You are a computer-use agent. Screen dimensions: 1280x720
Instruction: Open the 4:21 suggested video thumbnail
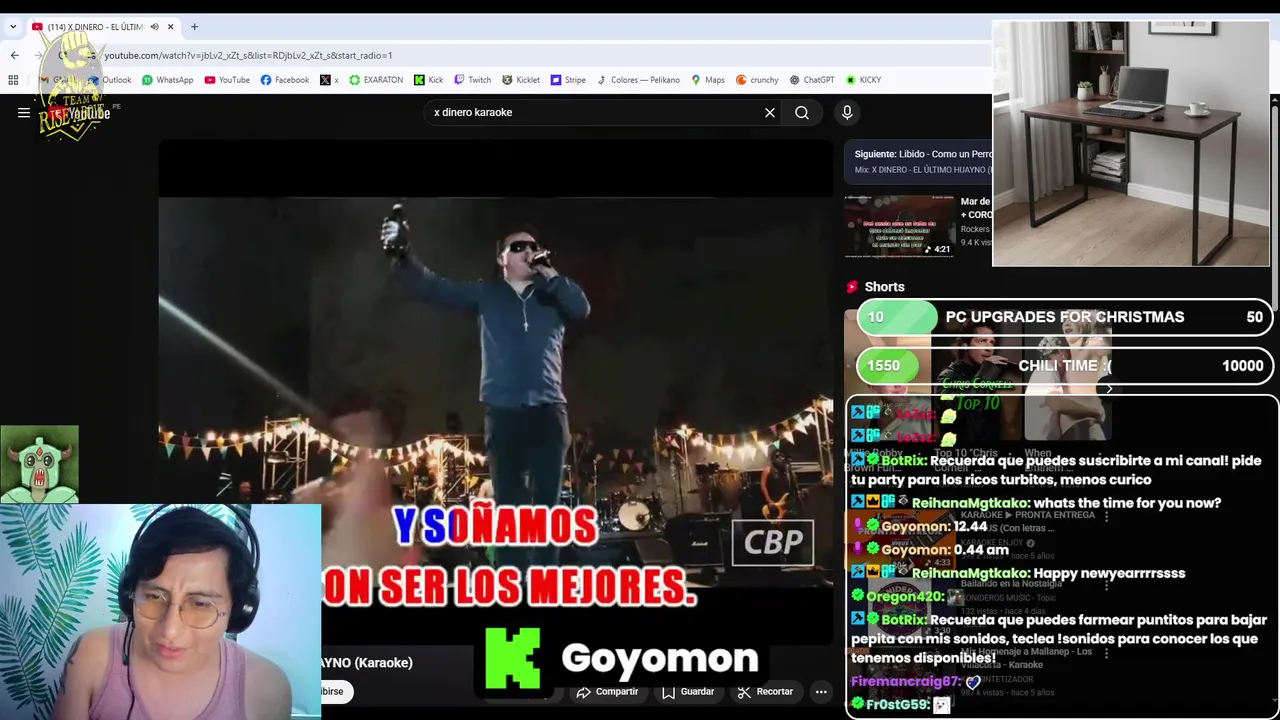tap(899, 225)
